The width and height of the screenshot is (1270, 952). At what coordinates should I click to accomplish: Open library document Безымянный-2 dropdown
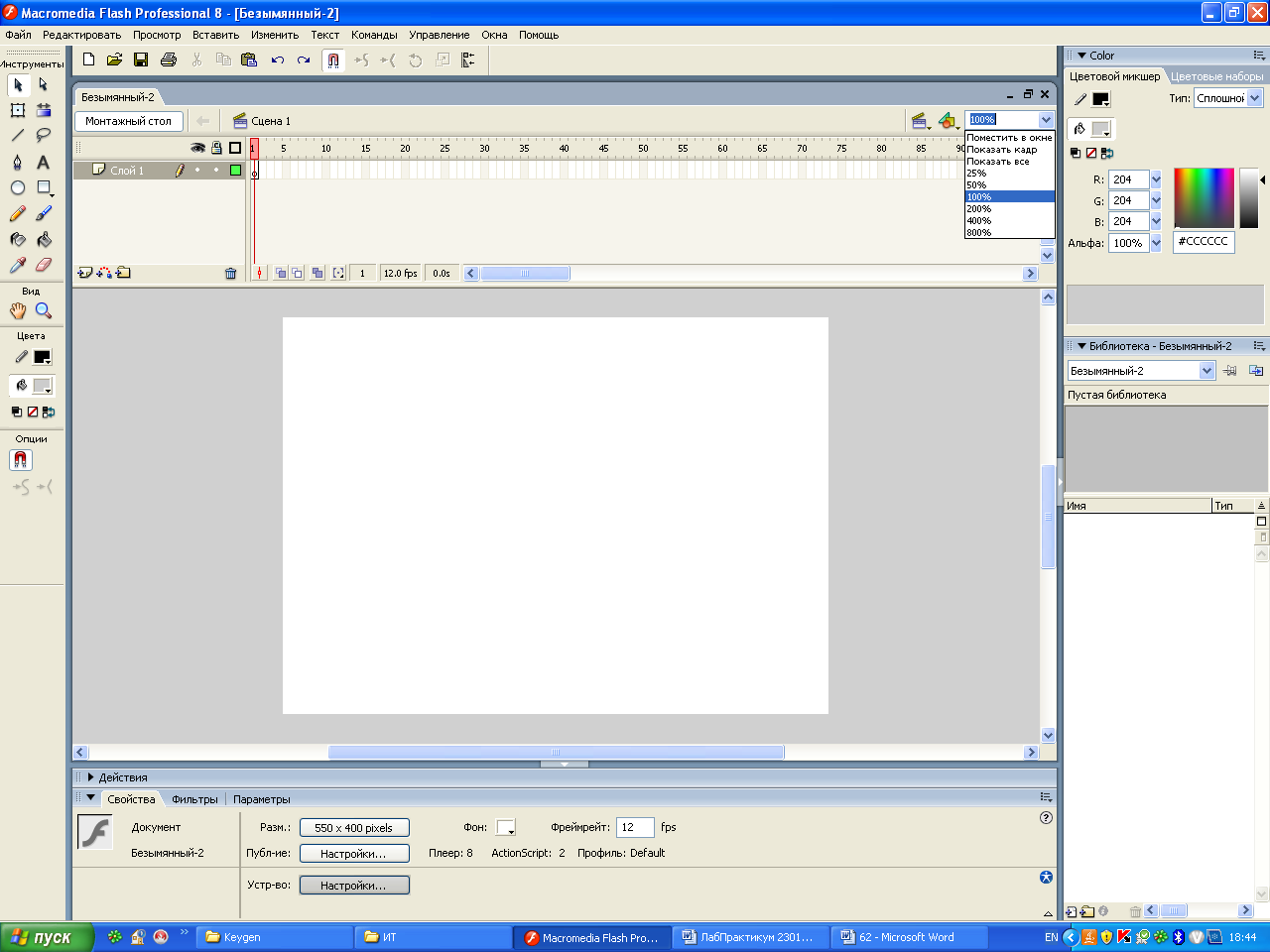(1207, 371)
